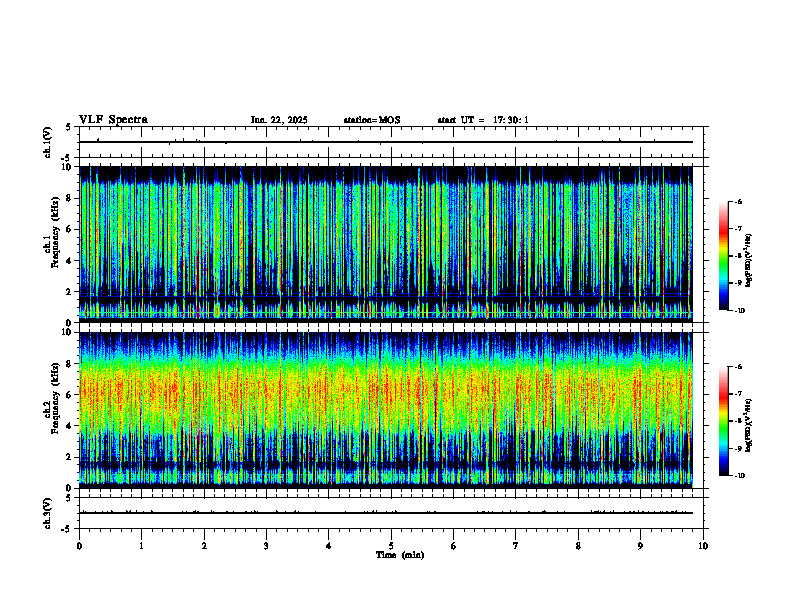792x612 pixels.
Task: Click the 'start UT = 17:30: 1' label
Action: (x=483, y=120)
